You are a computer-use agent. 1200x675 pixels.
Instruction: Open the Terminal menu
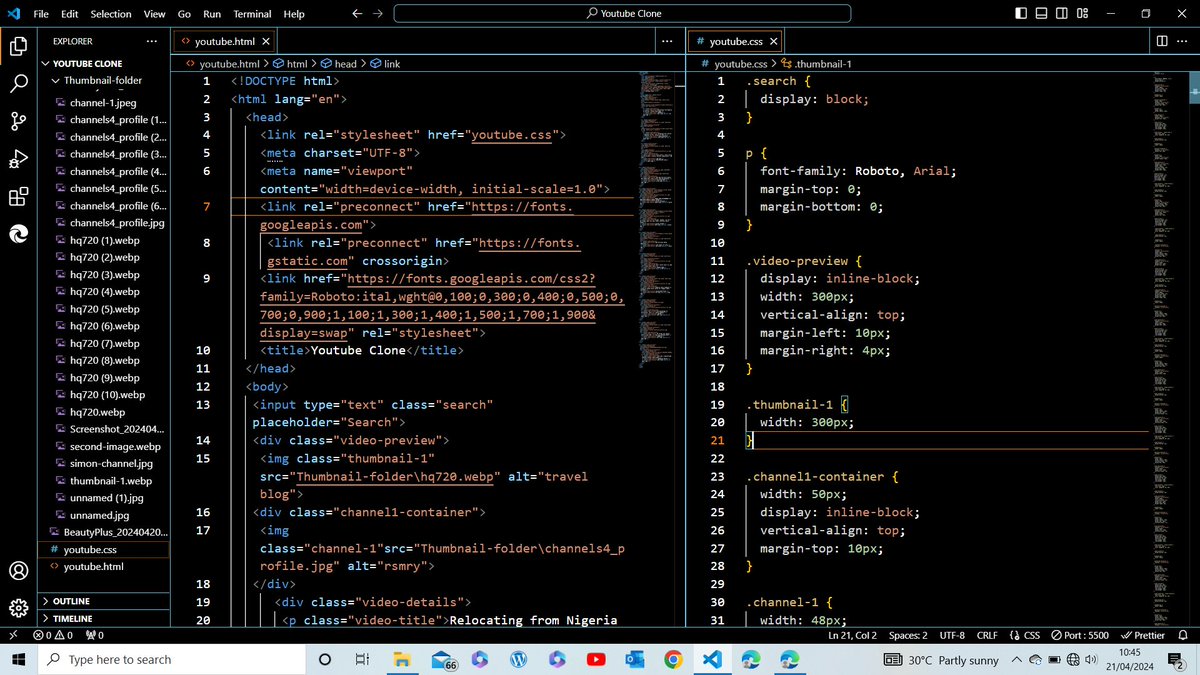click(252, 14)
